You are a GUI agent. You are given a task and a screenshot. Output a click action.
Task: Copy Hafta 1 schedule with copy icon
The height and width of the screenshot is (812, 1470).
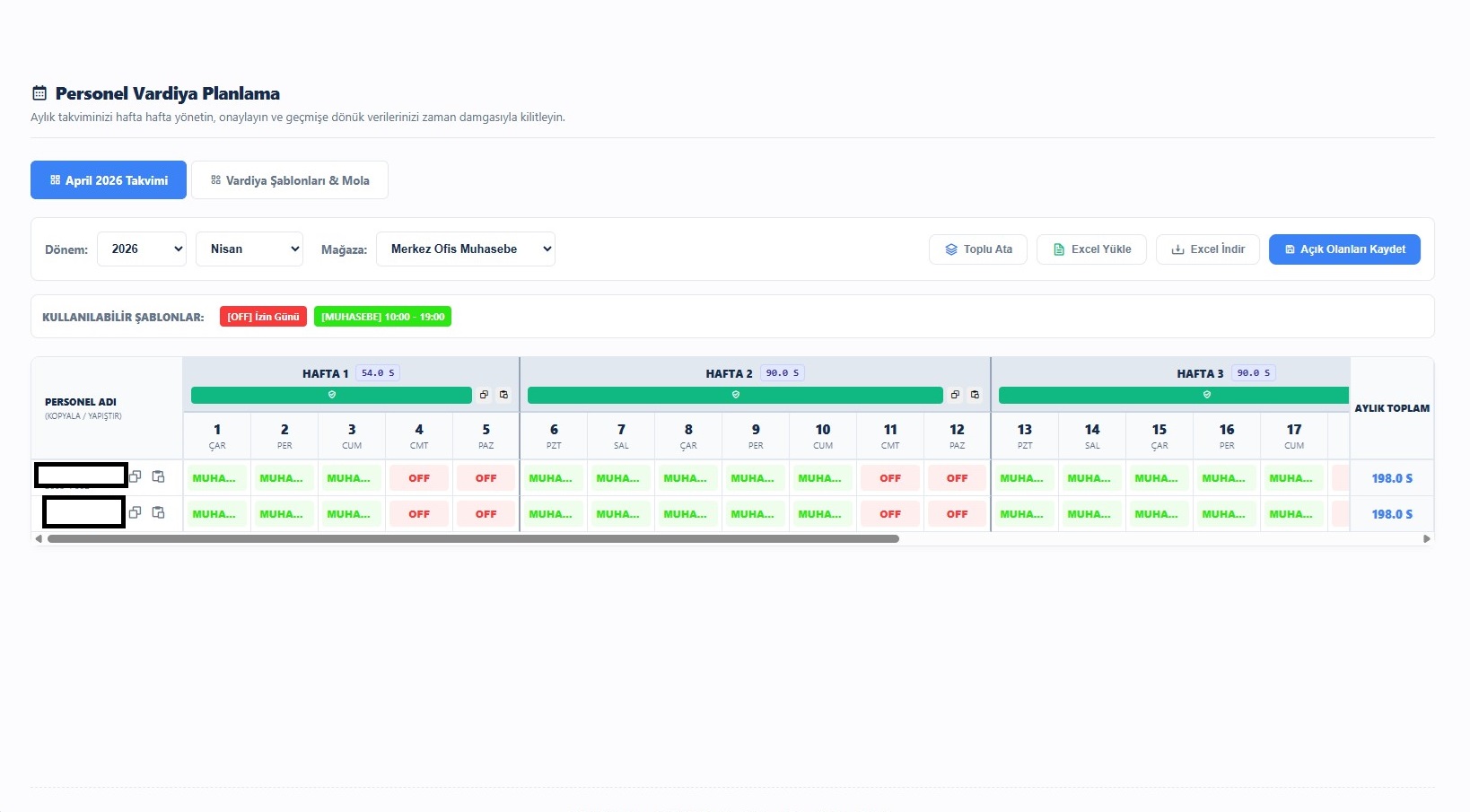(x=484, y=395)
